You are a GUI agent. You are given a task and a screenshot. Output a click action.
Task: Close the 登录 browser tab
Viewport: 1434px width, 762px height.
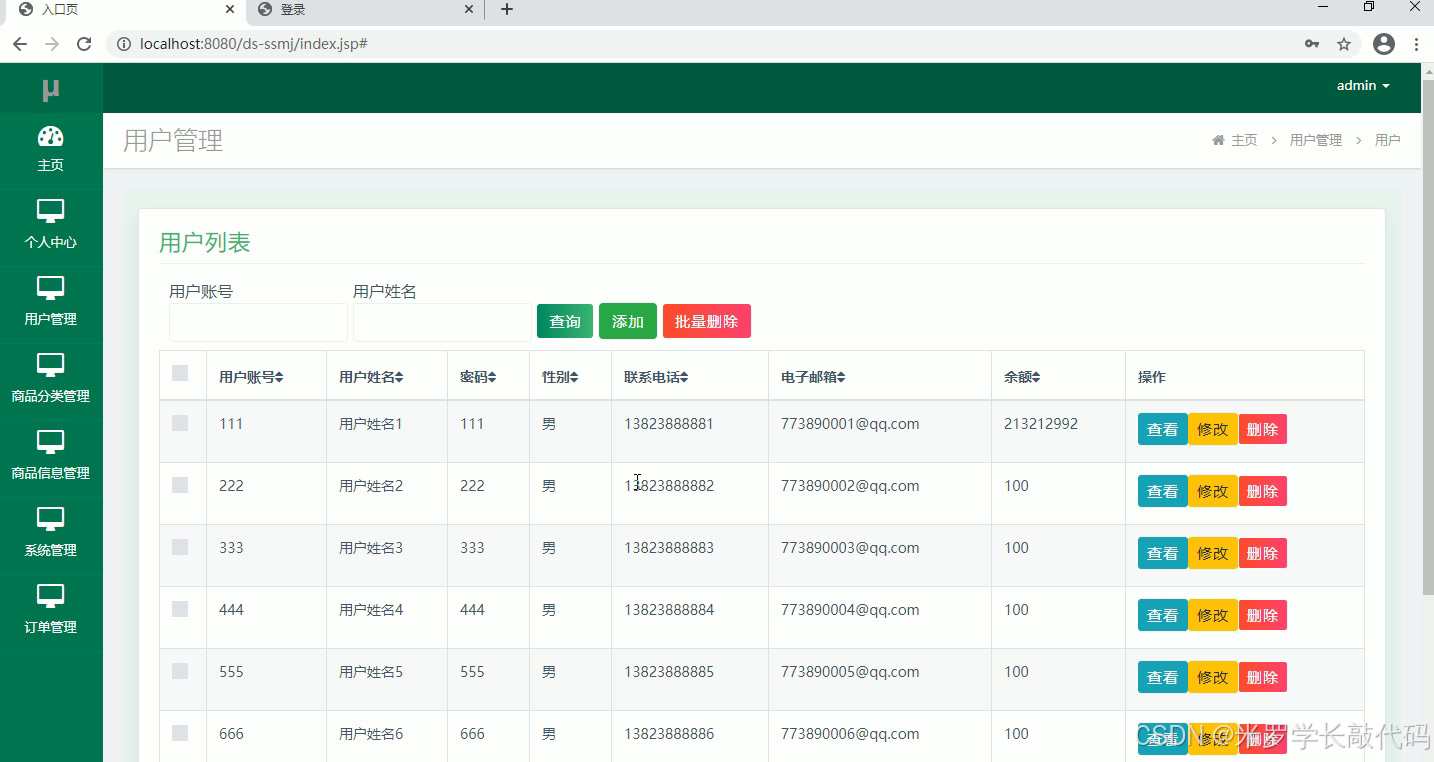(469, 9)
